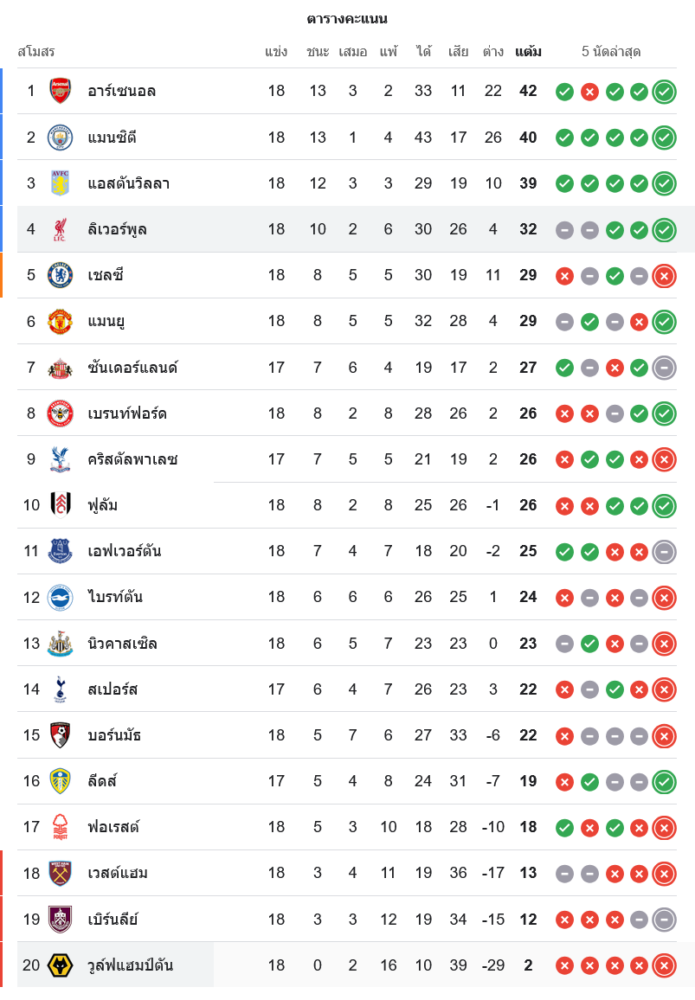Click the ตารางคะแนน table title
The image size is (695, 1000).
[347, 19]
